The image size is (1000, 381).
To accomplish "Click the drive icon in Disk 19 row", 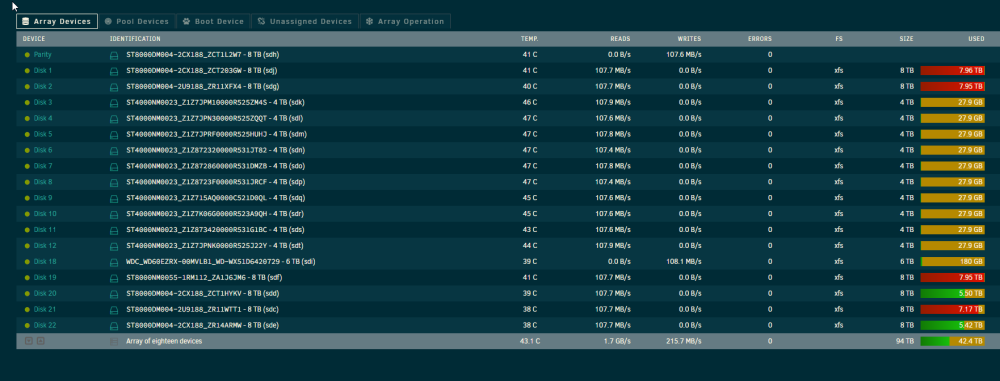I will [x=114, y=278].
